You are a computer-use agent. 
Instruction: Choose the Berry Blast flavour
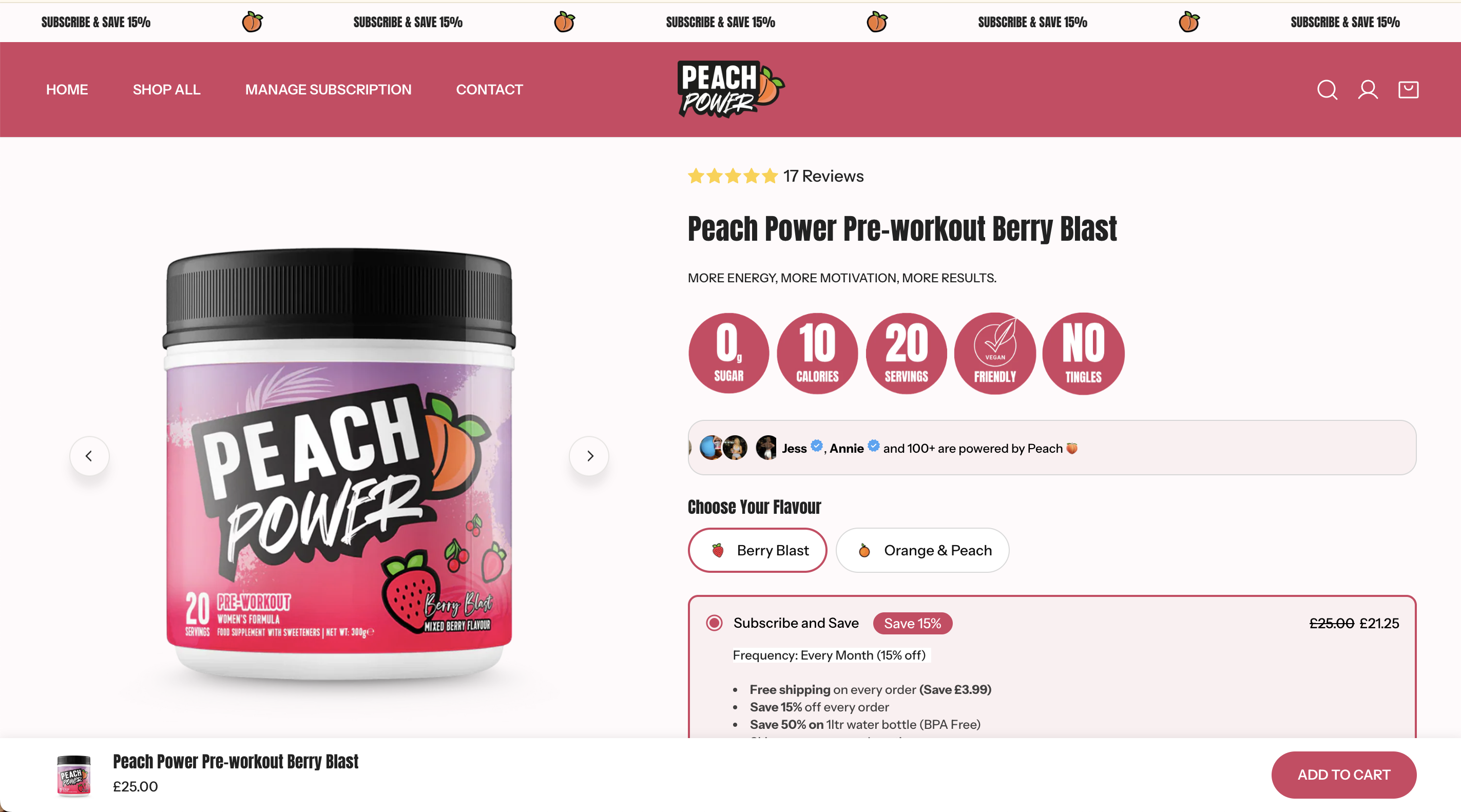757,550
